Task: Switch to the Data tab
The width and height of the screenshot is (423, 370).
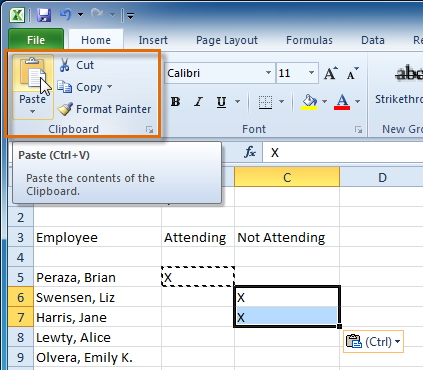Action: 373,40
